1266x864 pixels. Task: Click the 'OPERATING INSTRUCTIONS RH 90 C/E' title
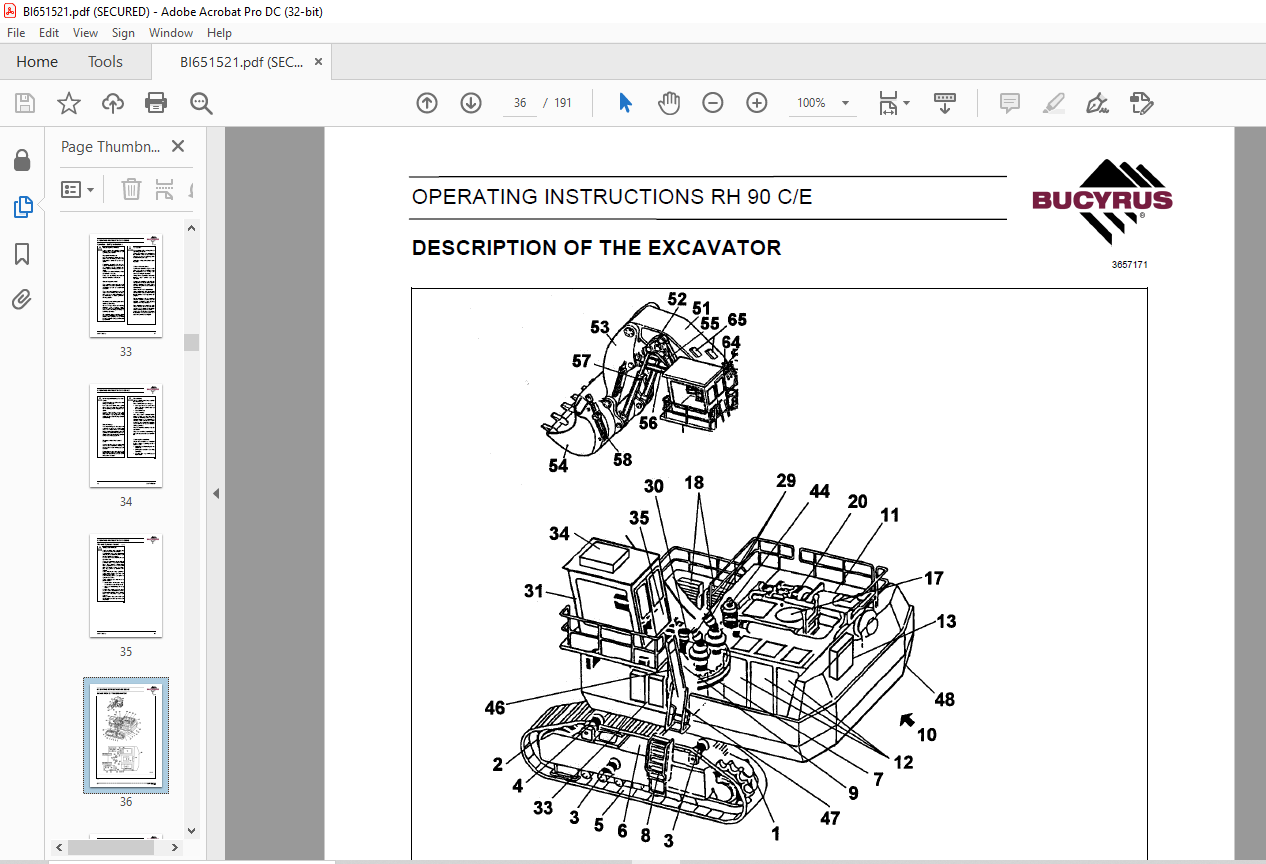click(612, 197)
